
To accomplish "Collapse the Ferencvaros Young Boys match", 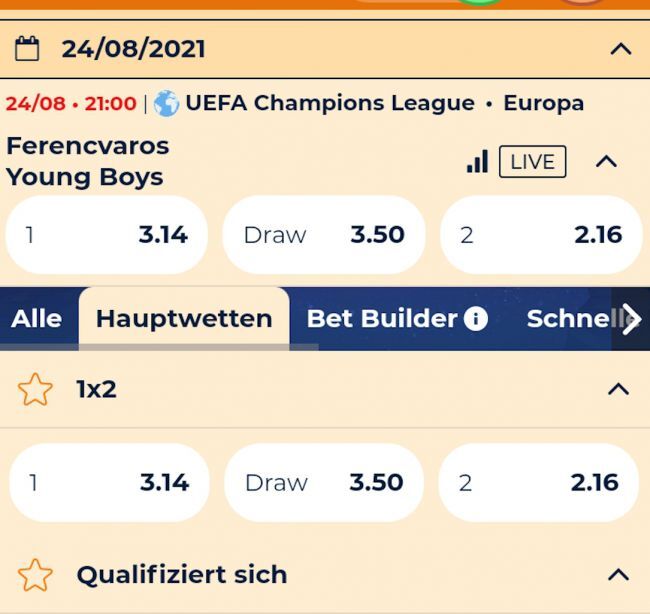I will coord(606,161).
